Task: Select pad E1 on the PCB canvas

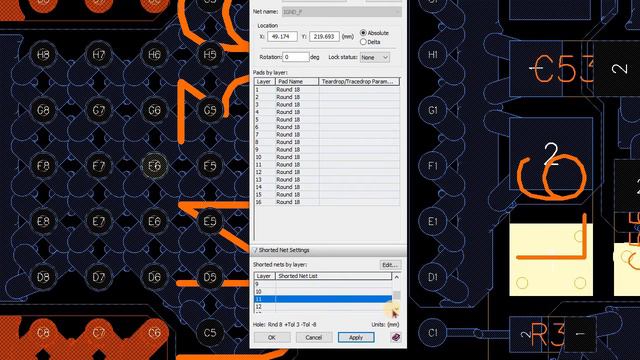Action: (x=433, y=221)
